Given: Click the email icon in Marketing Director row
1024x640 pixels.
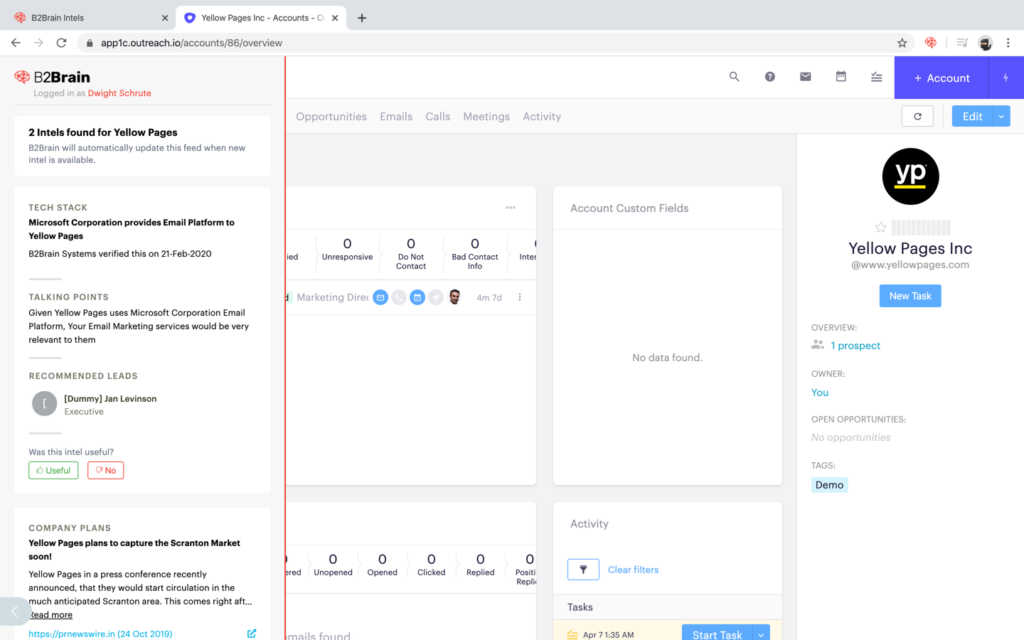Looking at the screenshot, I should click(x=380, y=297).
